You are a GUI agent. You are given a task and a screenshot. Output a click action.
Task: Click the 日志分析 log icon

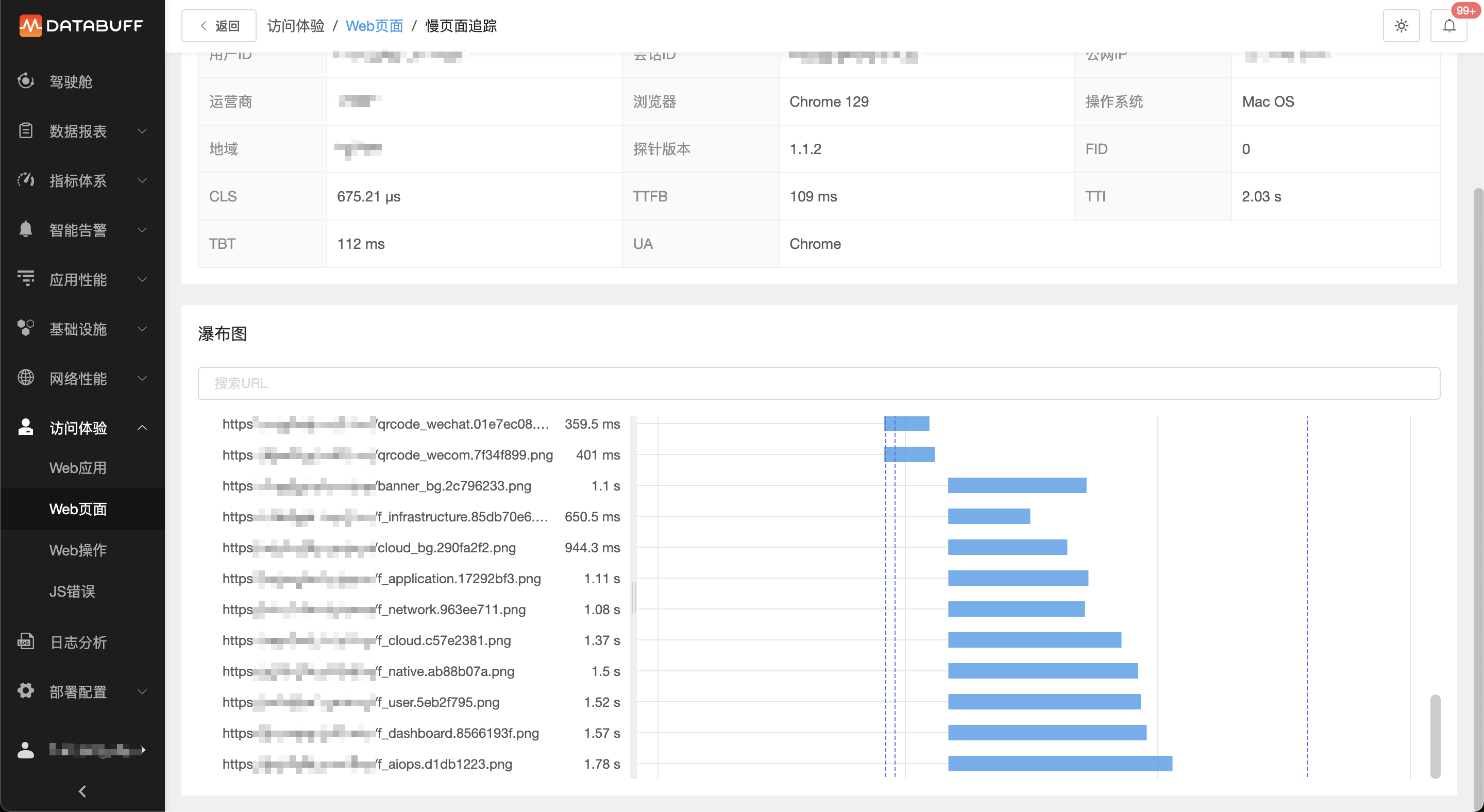coord(25,641)
